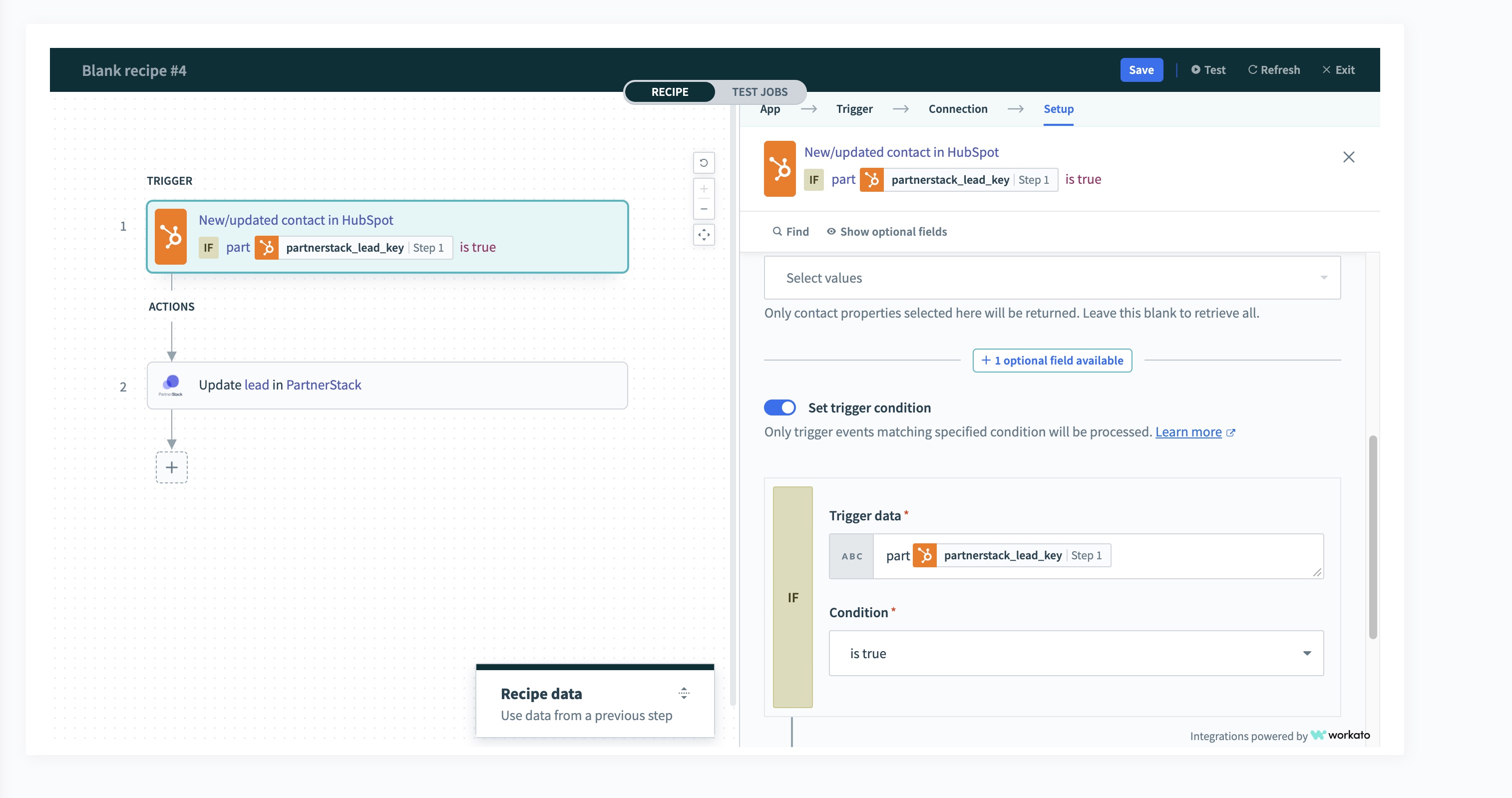Toggle Set trigger condition switch off
Screen dimensions: 1512x798
pyautogui.click(x=779, y=407)
